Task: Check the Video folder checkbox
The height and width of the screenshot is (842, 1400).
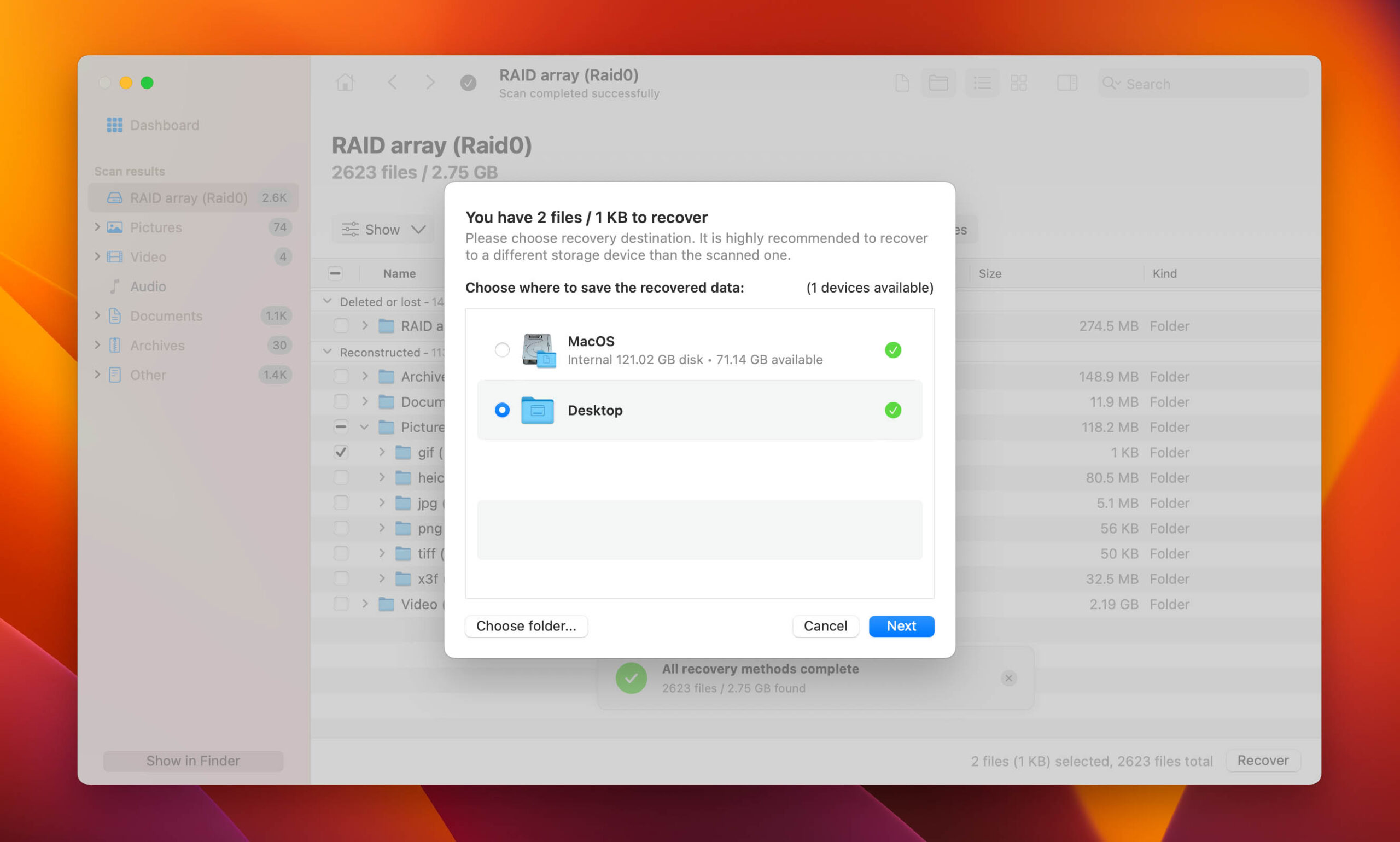Action: [341, 604]
